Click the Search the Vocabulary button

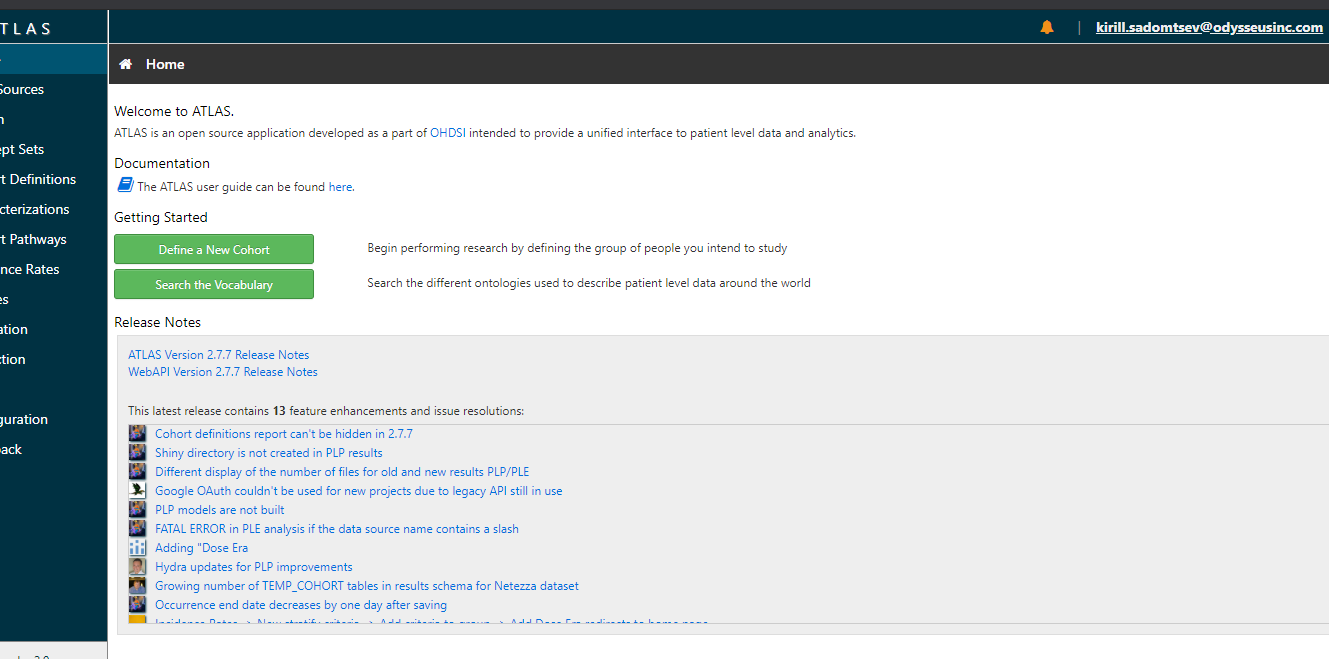(x=213, y=284)
